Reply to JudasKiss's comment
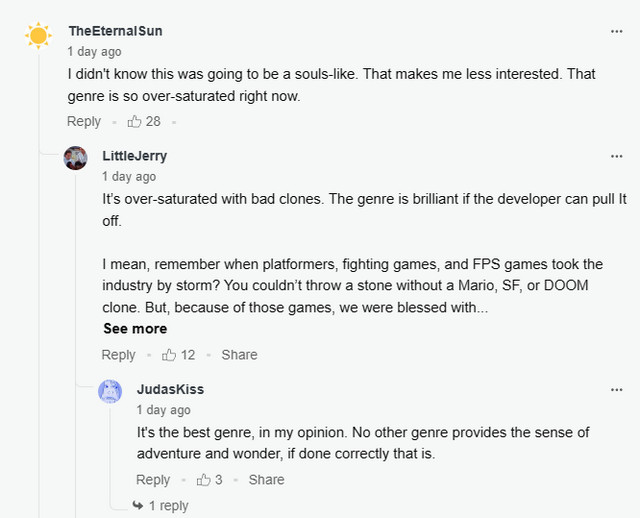640x518 pixels. [153, 480]
